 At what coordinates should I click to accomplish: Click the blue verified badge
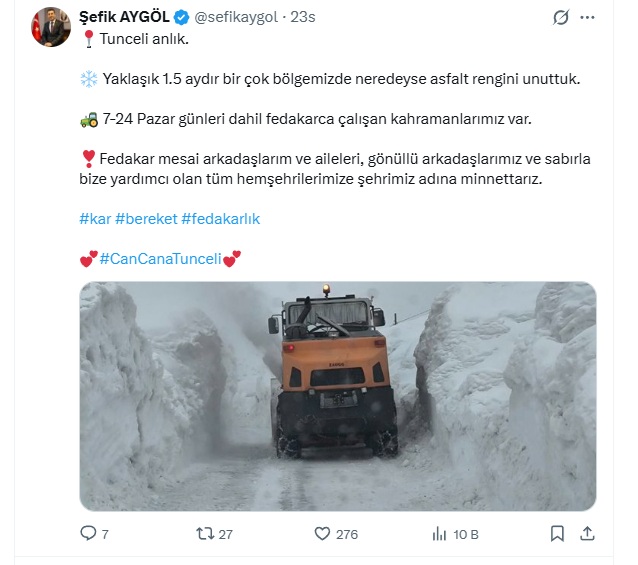[181, 17]
